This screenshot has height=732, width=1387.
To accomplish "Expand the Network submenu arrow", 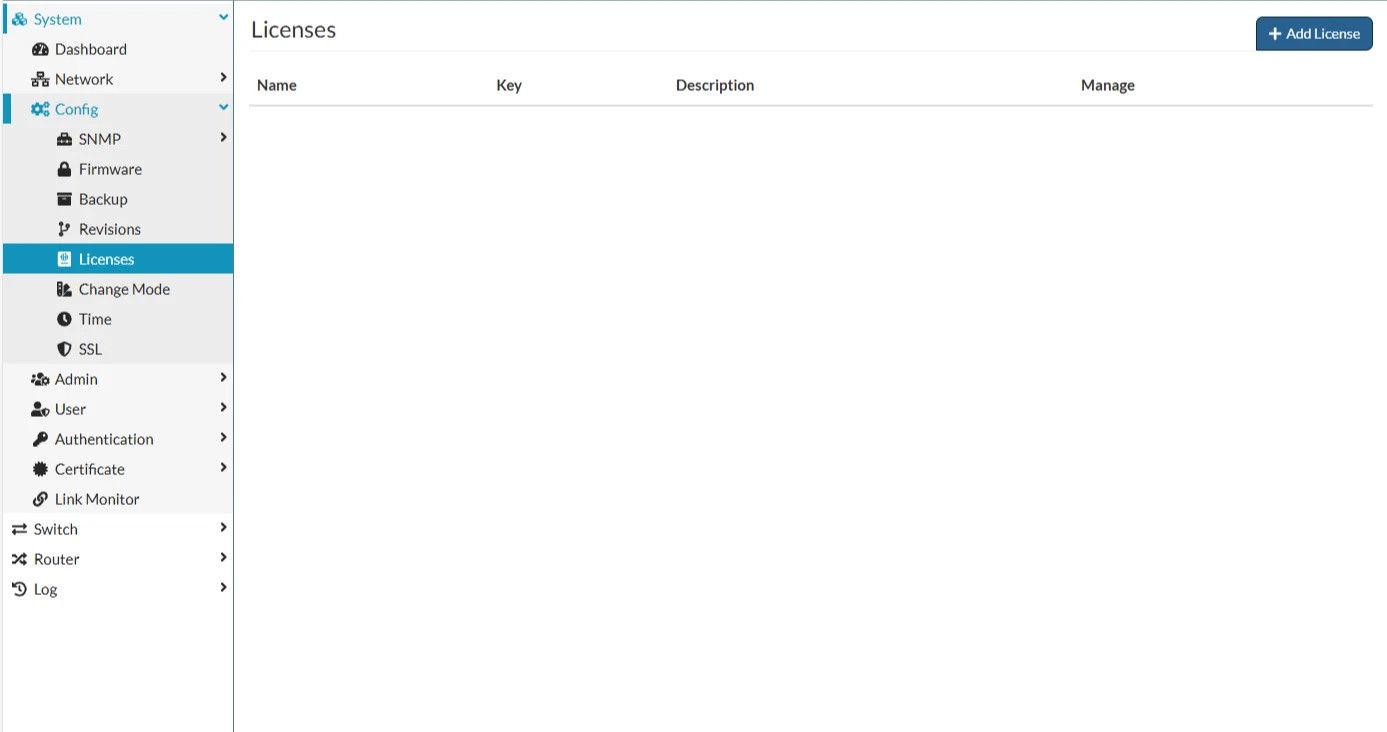I will pyautogui.click(x=224, y=78).
